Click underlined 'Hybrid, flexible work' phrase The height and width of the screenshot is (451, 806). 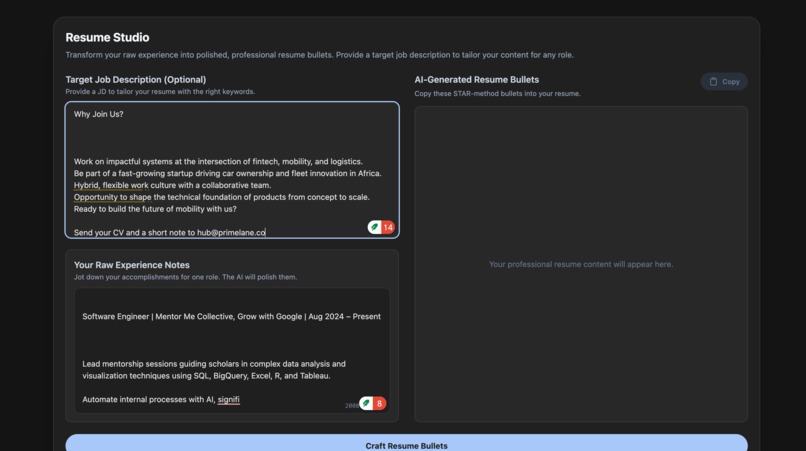point(111,185)
